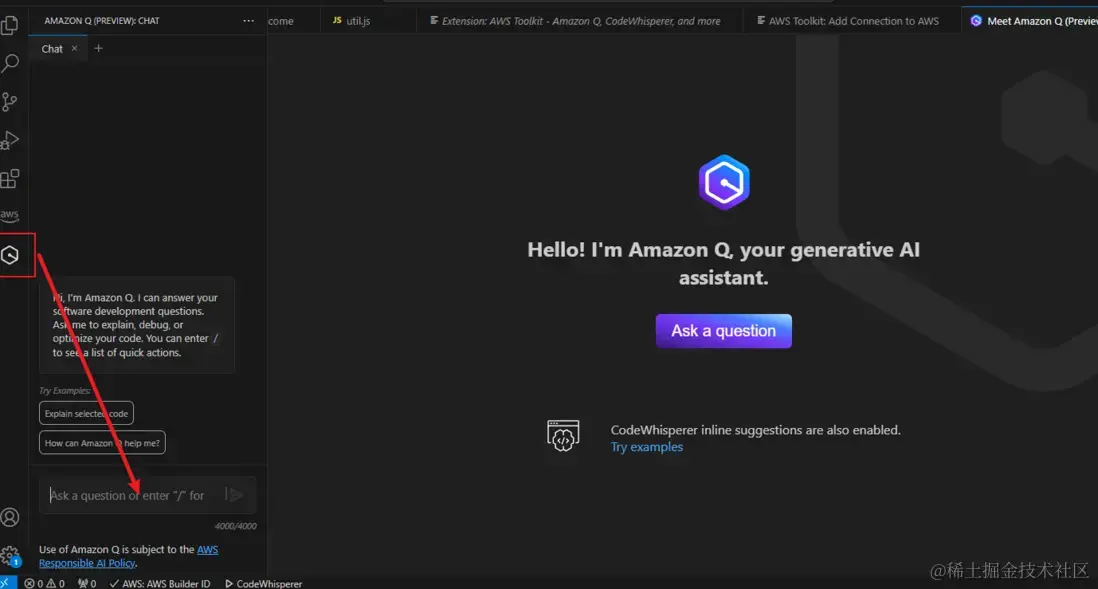Click the CodeWhisperer inline suggestions icon
The image size is (1098, 589).
tap(563, 436)
